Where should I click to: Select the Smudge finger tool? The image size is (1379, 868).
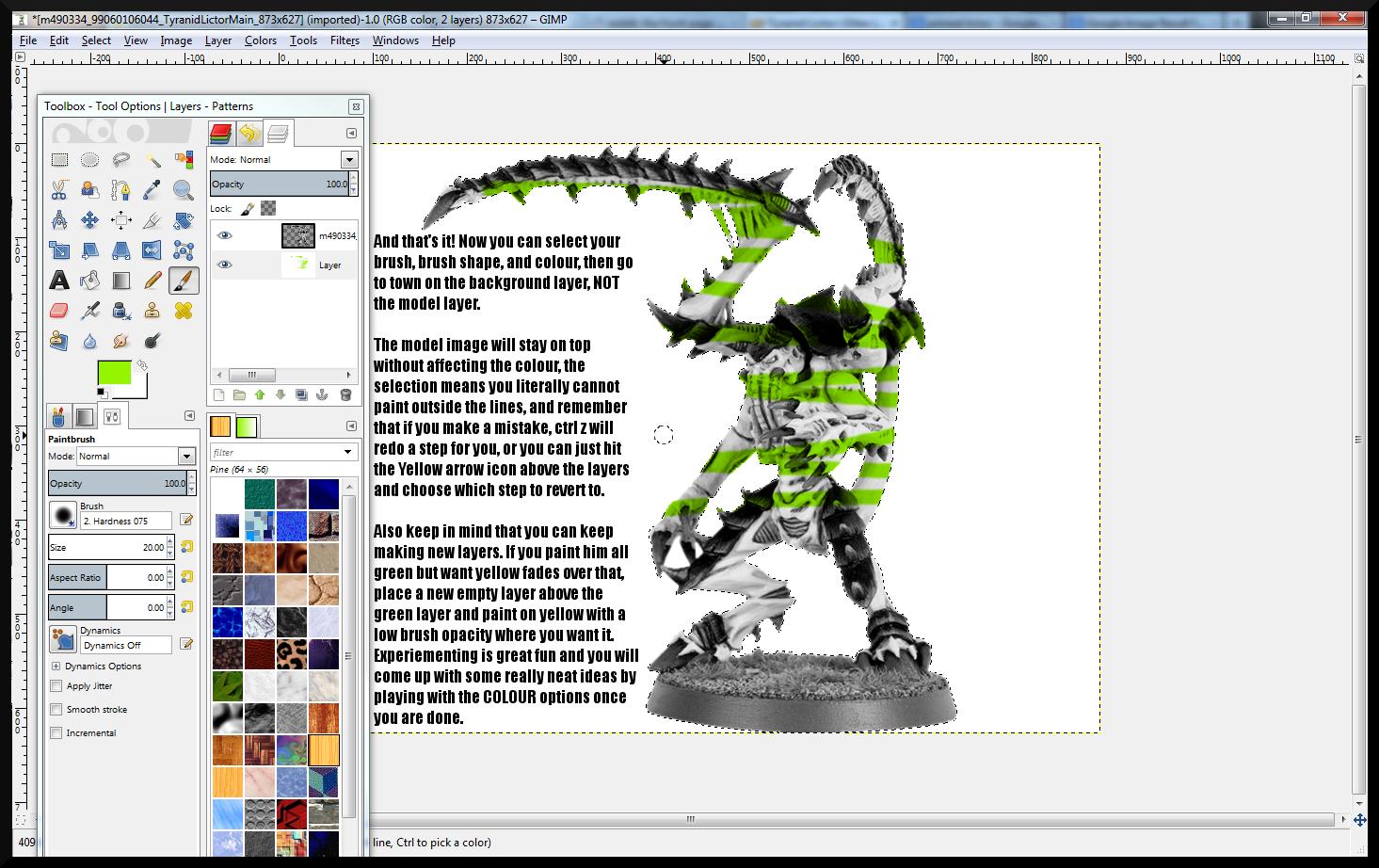120,341
